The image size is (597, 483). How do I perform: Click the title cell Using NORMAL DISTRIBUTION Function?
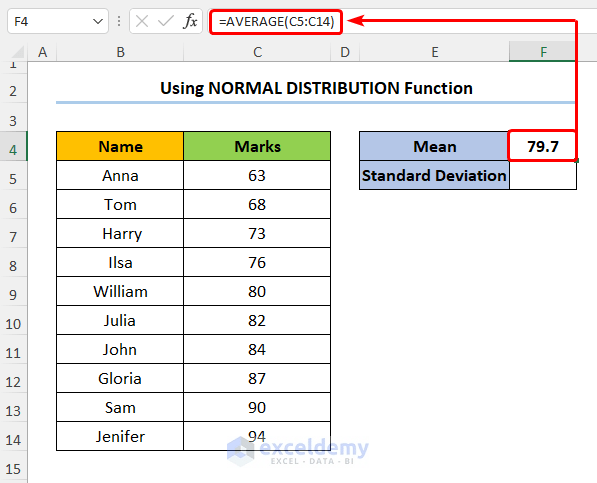click(x=316, y=88)
